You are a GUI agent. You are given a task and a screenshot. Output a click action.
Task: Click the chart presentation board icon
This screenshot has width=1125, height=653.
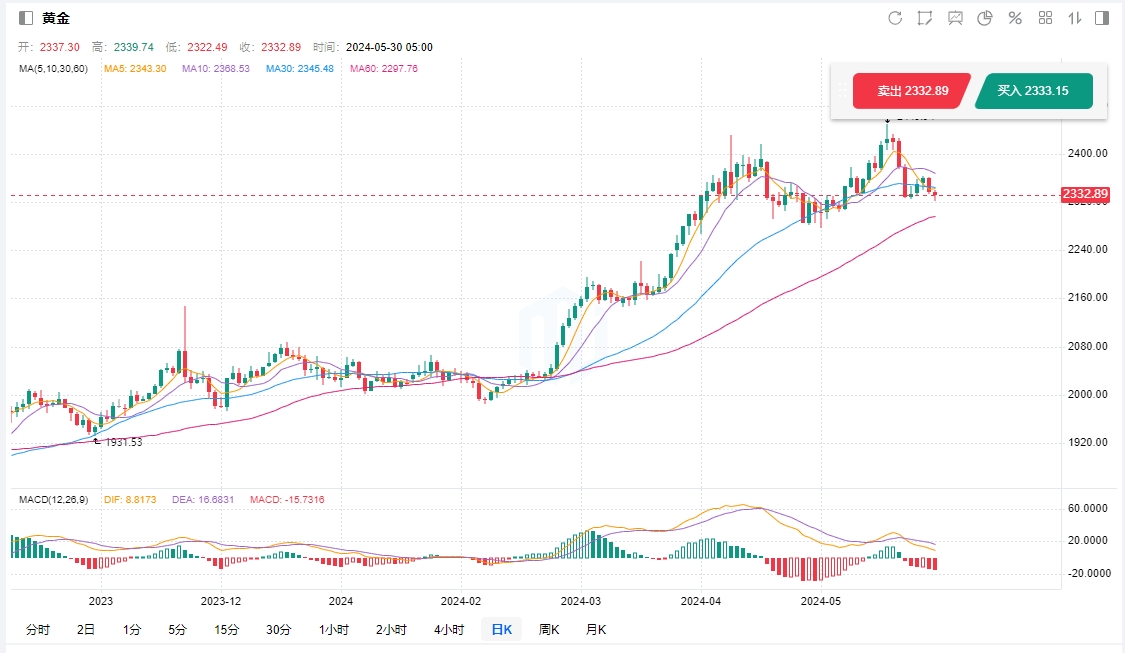click(955, 18)
